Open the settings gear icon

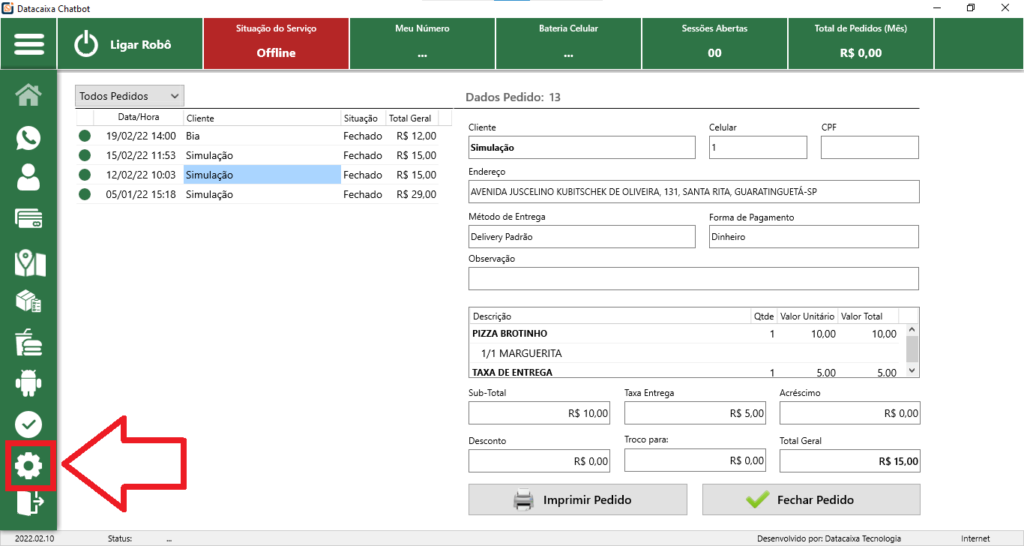(x=29, y=464)
